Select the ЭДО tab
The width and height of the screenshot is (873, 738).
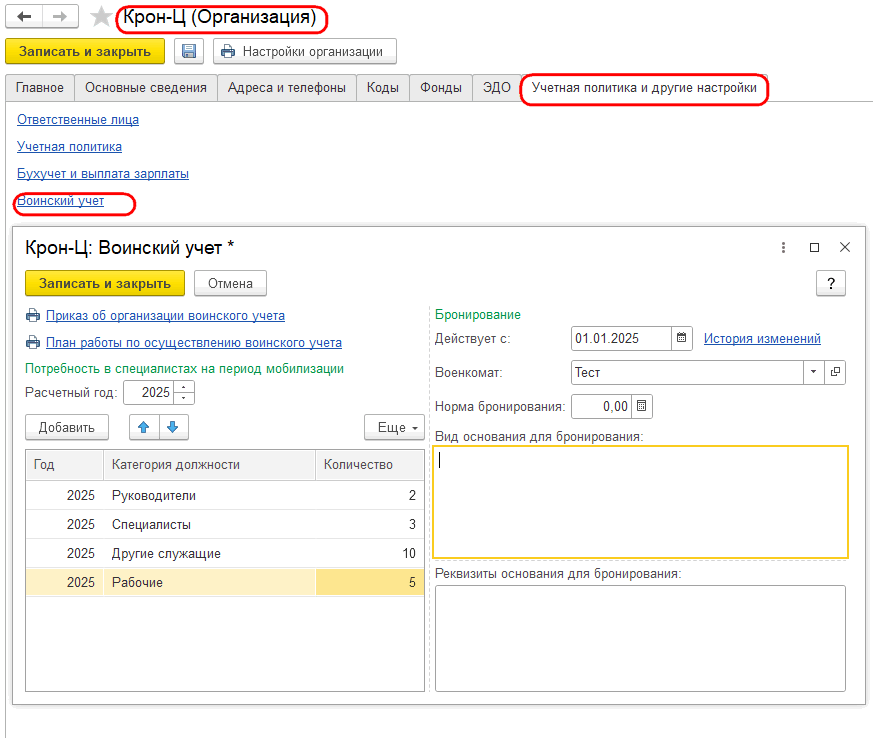click(x=497, y=88)
